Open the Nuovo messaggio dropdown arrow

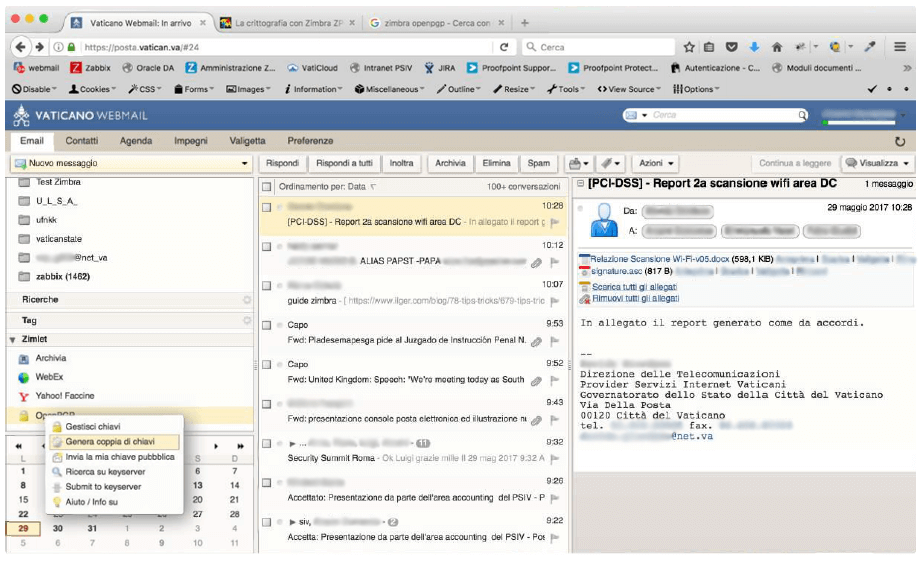244,163
